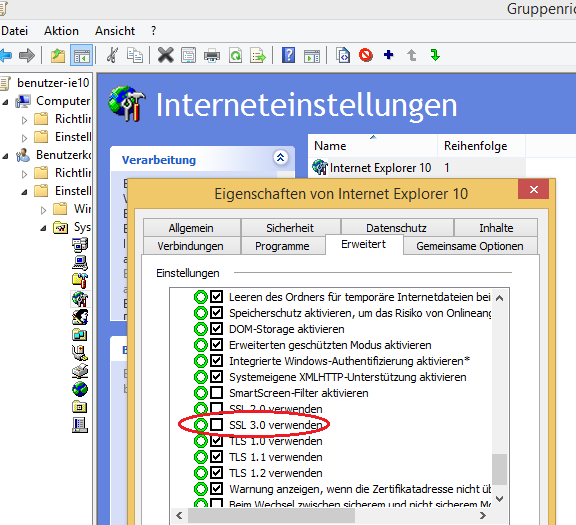Open the Aktion menu
The height and width of the screenshot is (525, 576).
pyautogui.click(x=61, y=31)
